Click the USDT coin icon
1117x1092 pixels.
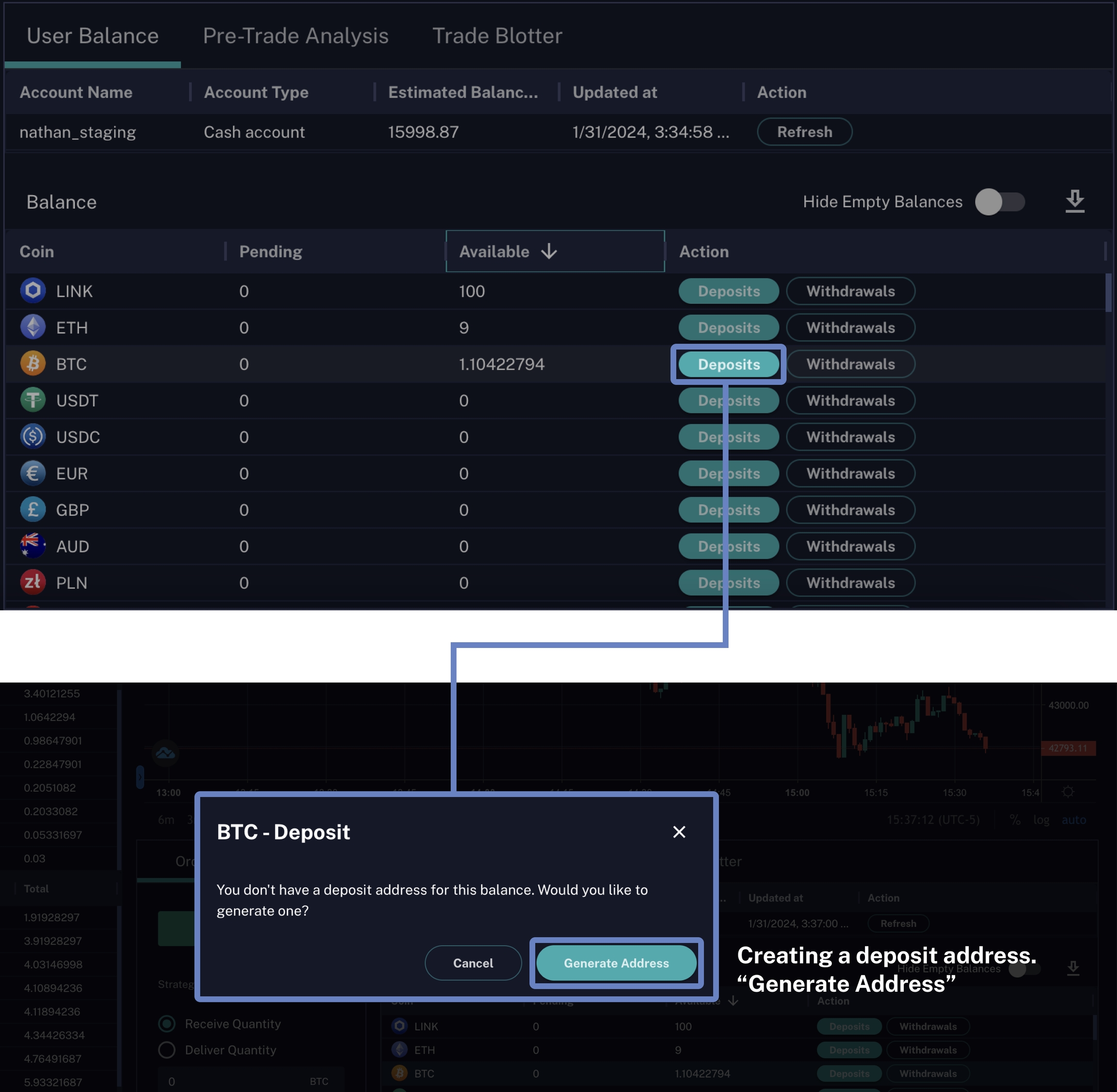pyautogui.click(x=32, y=400)
